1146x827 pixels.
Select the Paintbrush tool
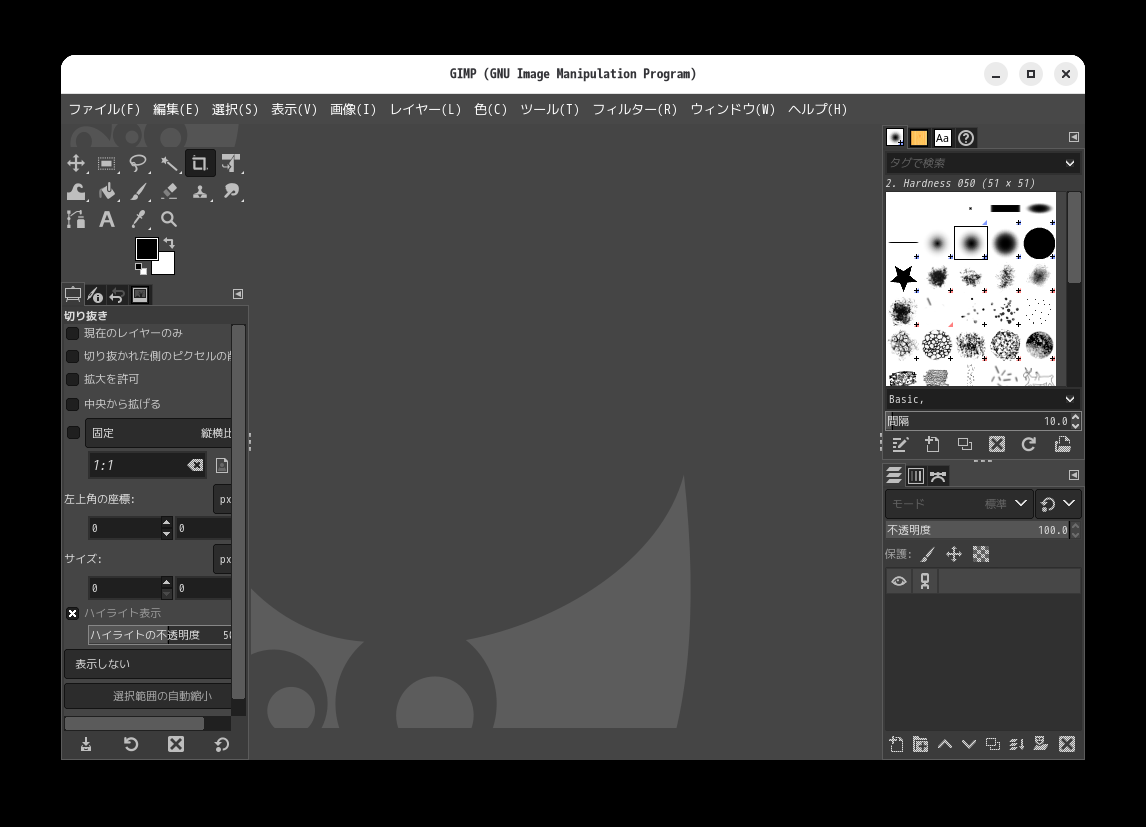point(138,191)
